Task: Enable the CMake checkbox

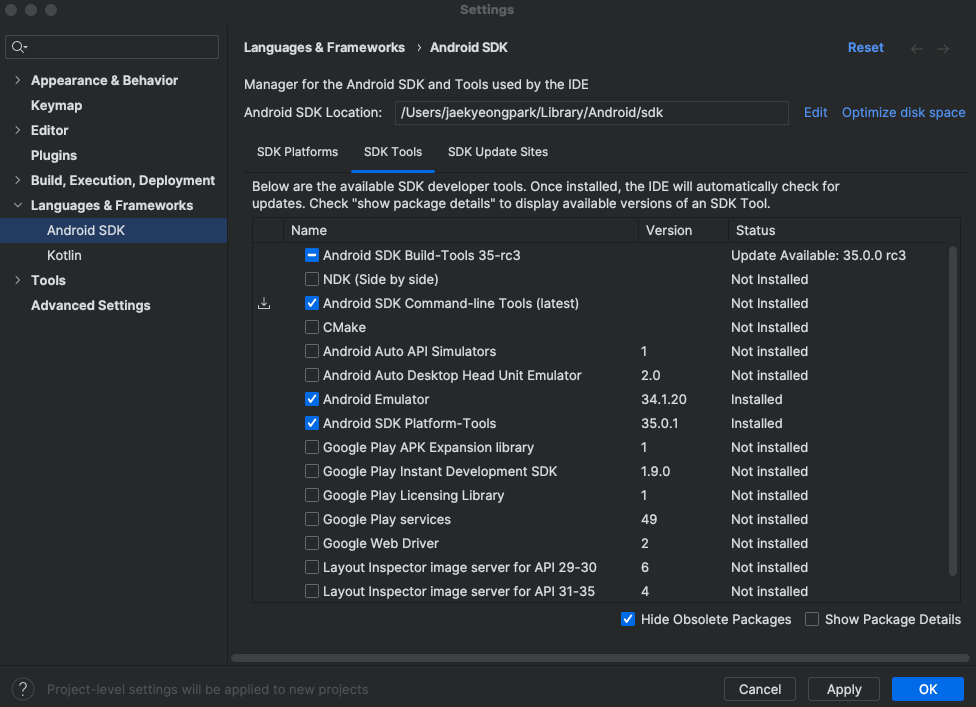Action: tap(312, 327)
